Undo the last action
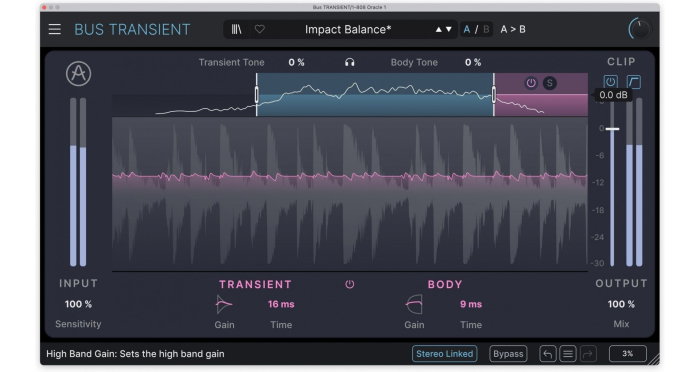This screenshot has width=700, height=372. pos(547,354)
